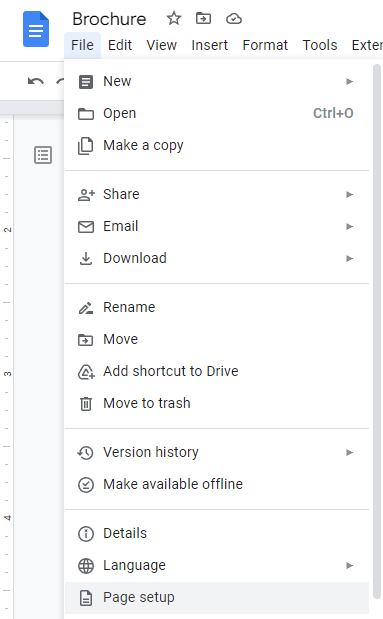The image size is (383, 619).
Task: Click the move-to-folder icon beside title
Action: click(x=203, y=18)
